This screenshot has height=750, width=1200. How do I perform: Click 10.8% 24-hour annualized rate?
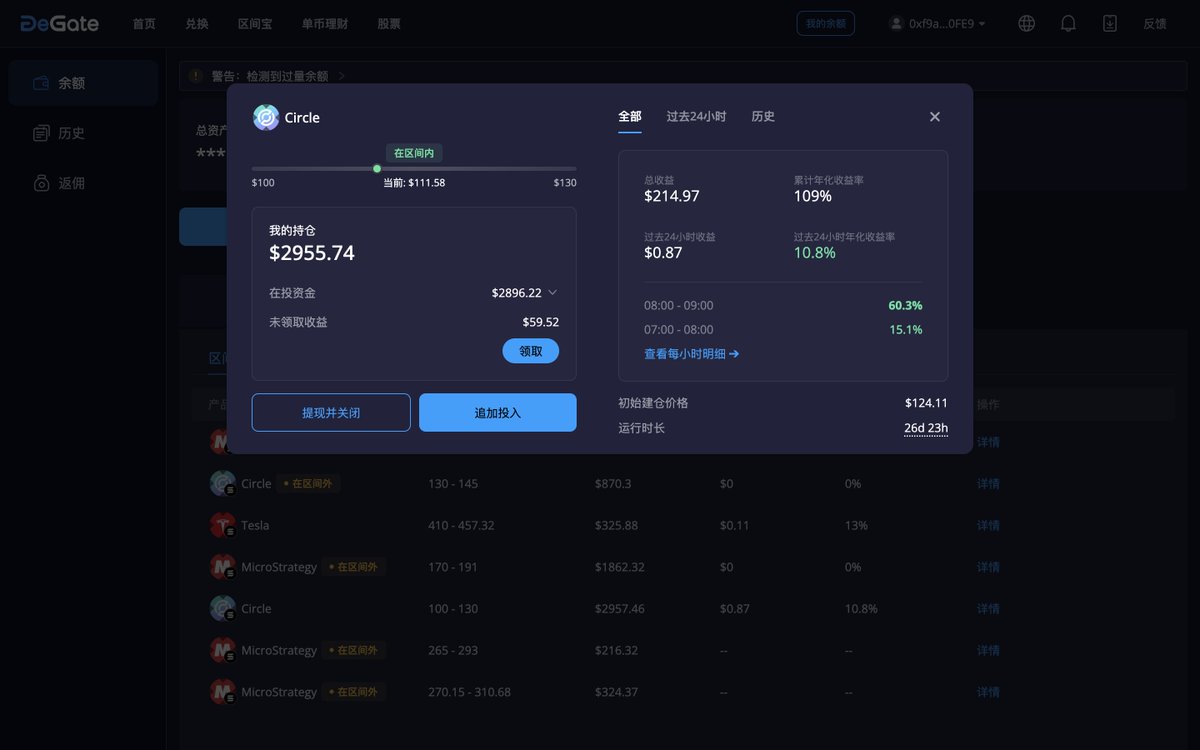click(815, 253)
